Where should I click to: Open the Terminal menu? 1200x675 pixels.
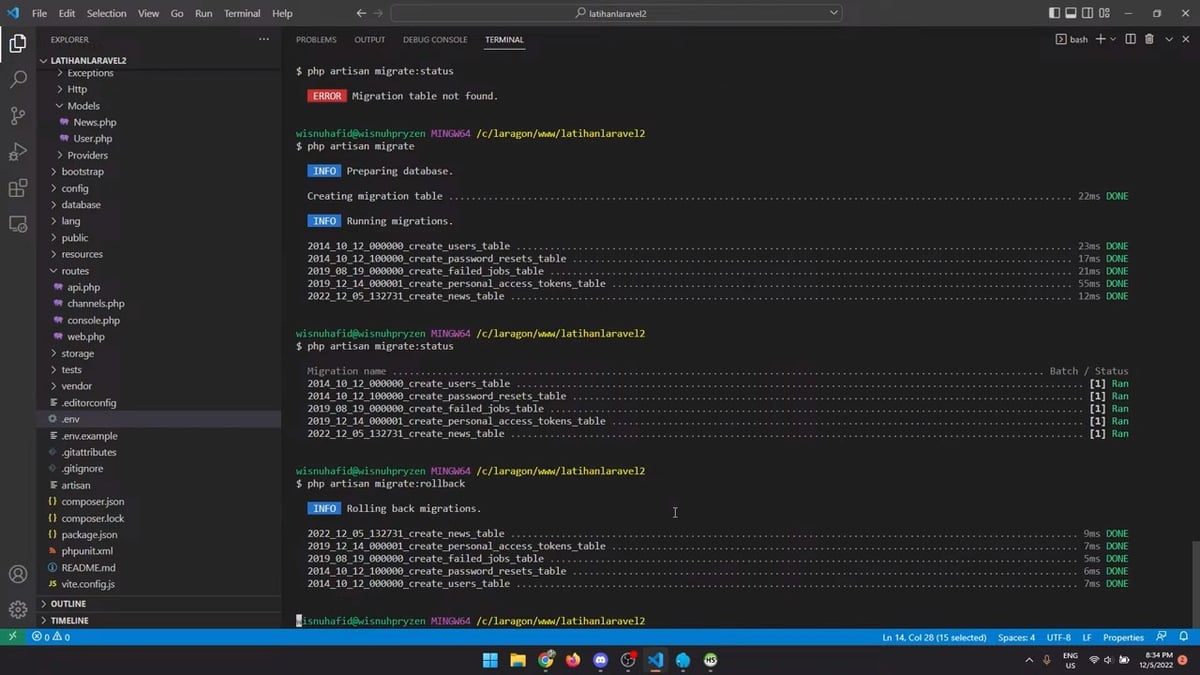pos(241,13)
